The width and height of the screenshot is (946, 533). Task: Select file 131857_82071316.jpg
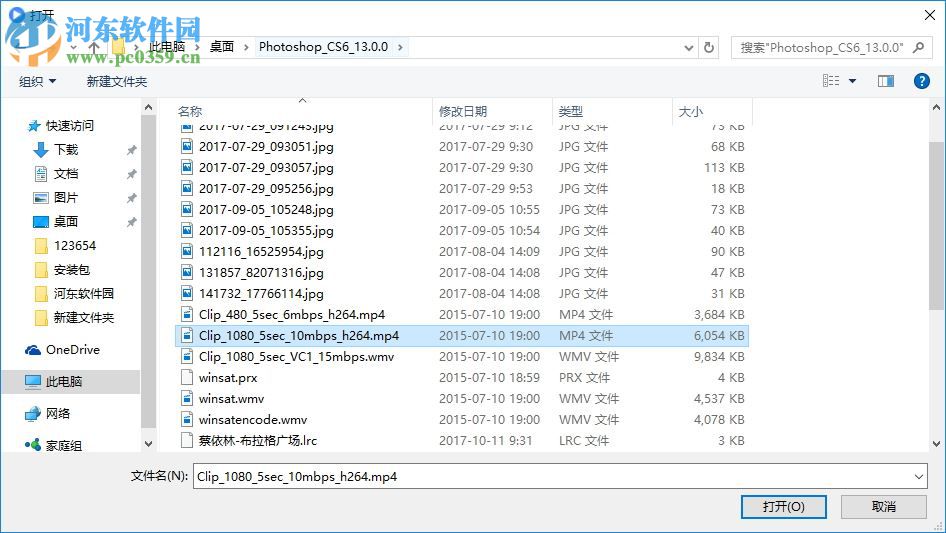pos(261,273)
